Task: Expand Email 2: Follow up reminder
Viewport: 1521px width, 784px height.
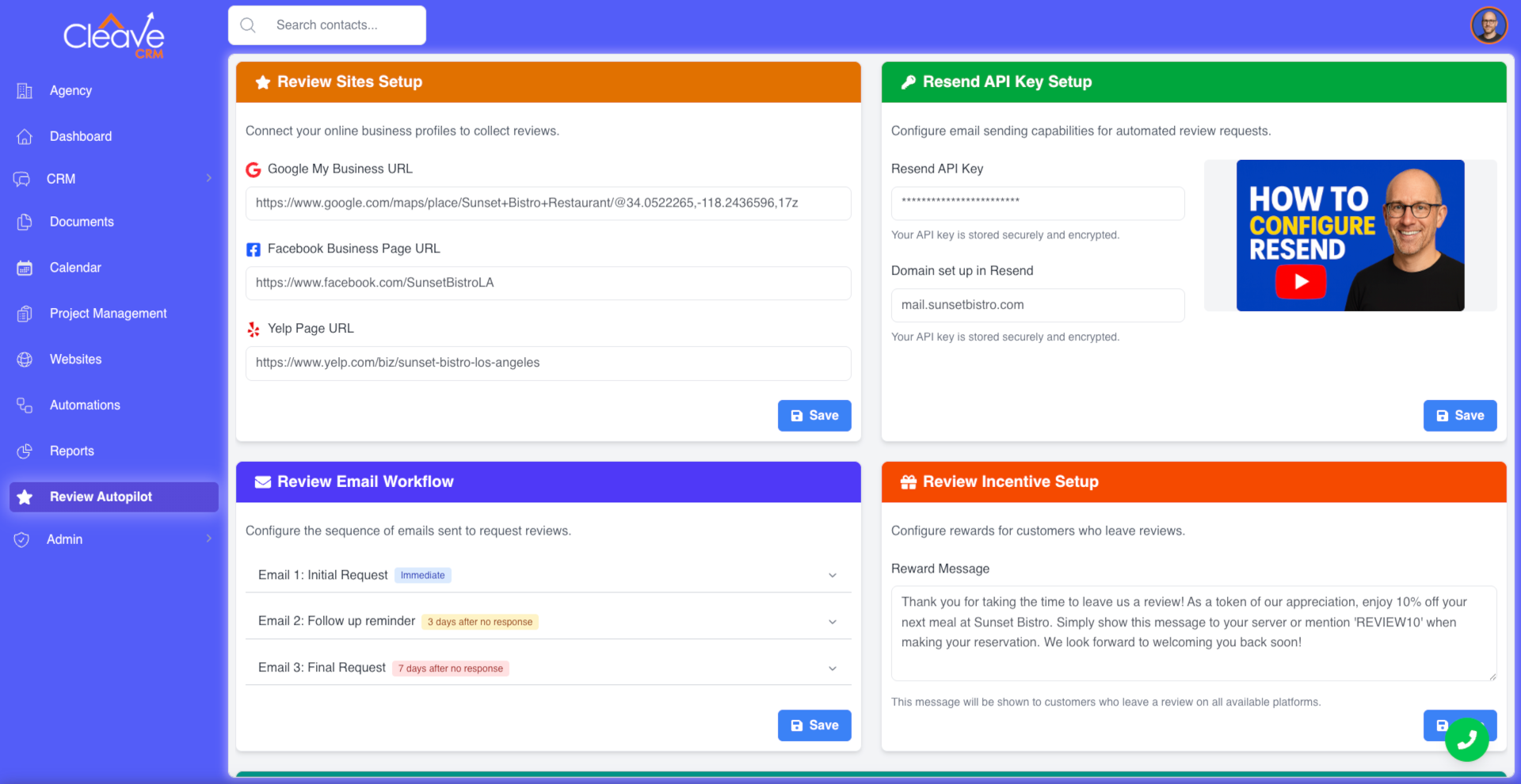Action: [x=832, y=622]
